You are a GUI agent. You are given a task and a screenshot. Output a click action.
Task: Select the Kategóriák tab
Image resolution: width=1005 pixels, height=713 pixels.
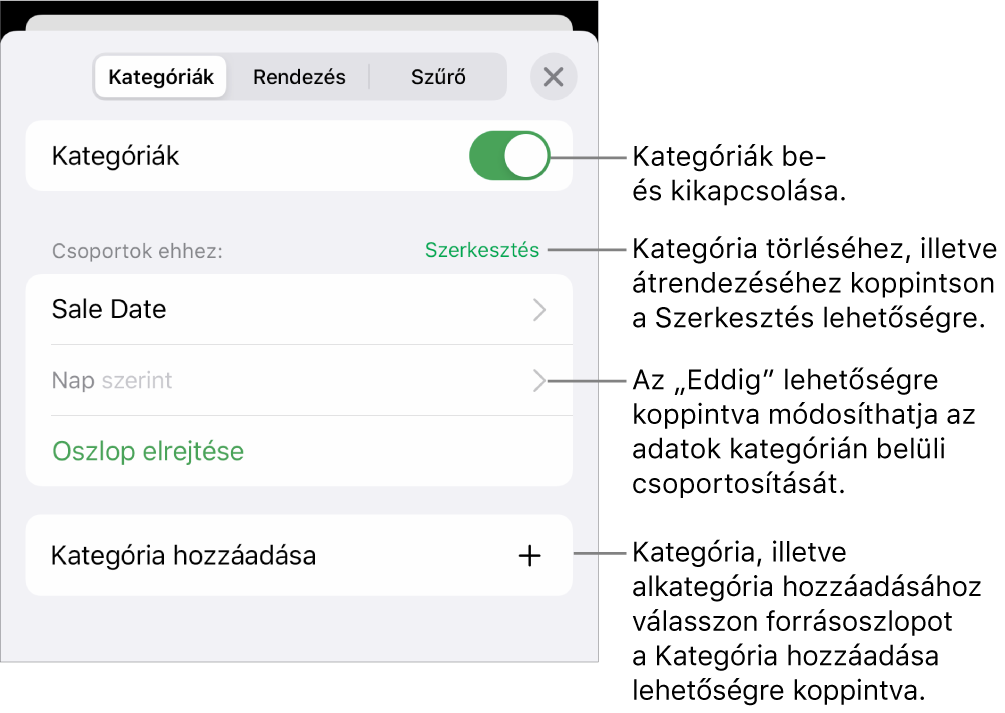161,76
